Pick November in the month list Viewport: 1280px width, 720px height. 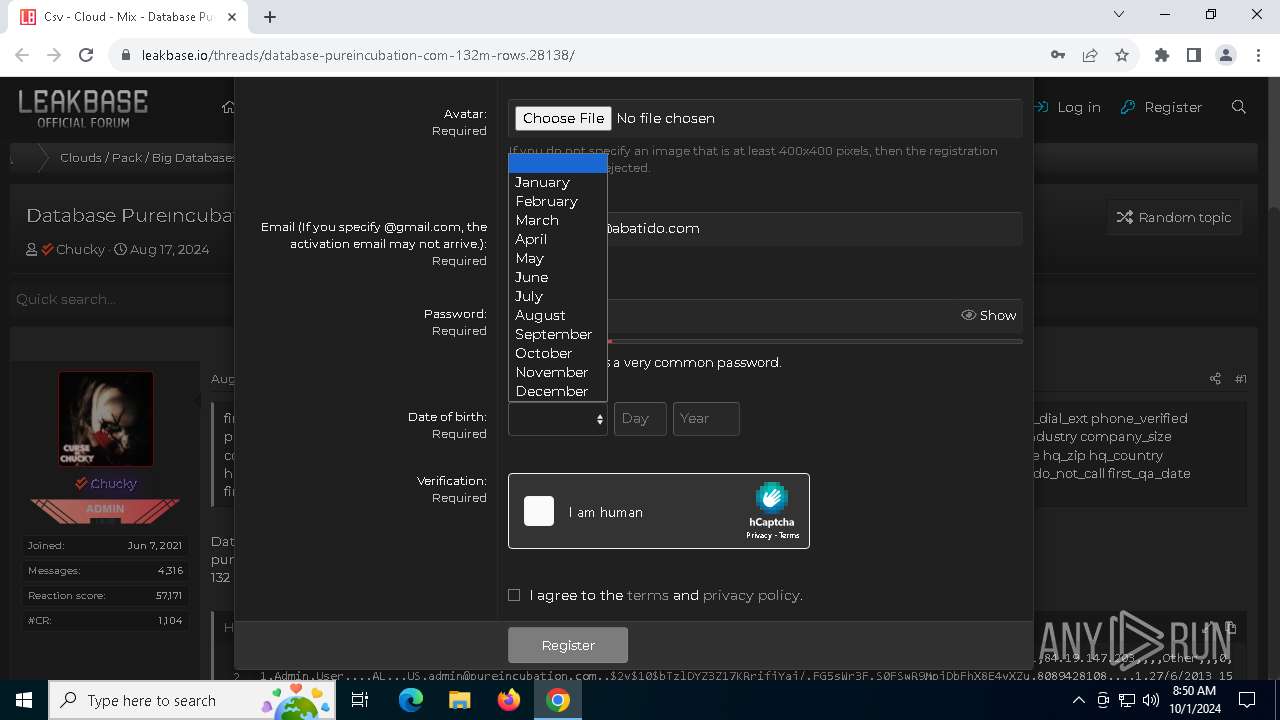coord(557,372)
